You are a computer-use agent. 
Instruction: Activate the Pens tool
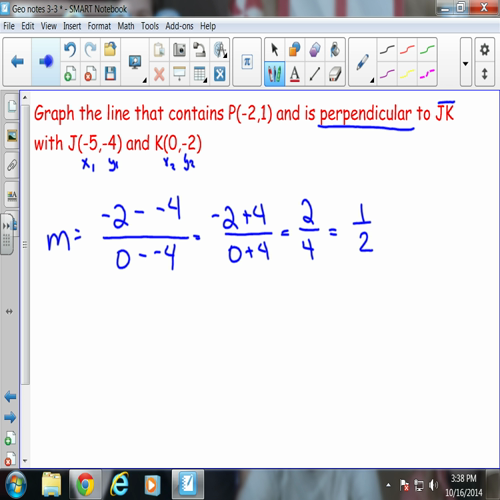coord(274,74)
